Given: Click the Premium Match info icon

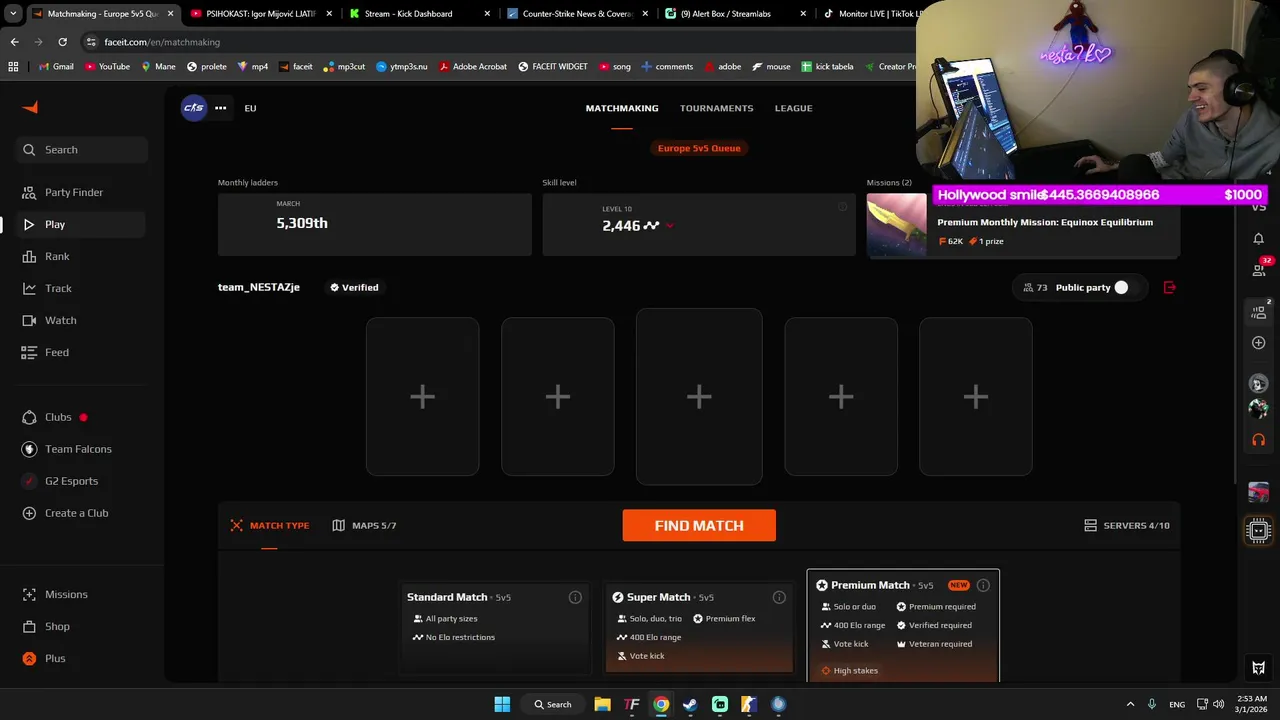Looking at the screenshot, I should tap(983, 585).
